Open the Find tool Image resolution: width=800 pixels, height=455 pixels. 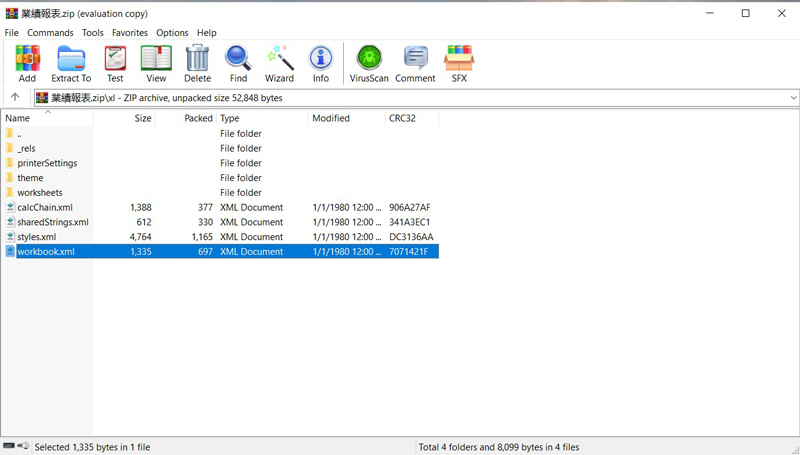(238, 63)
